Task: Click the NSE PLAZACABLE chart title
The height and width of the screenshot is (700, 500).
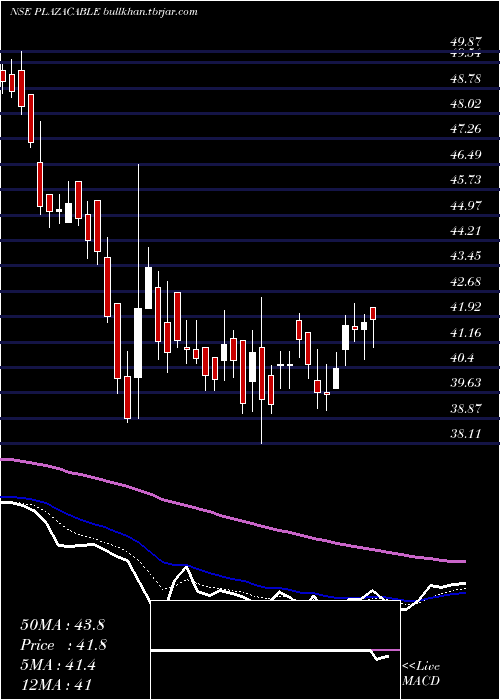Action: (104, 12)
